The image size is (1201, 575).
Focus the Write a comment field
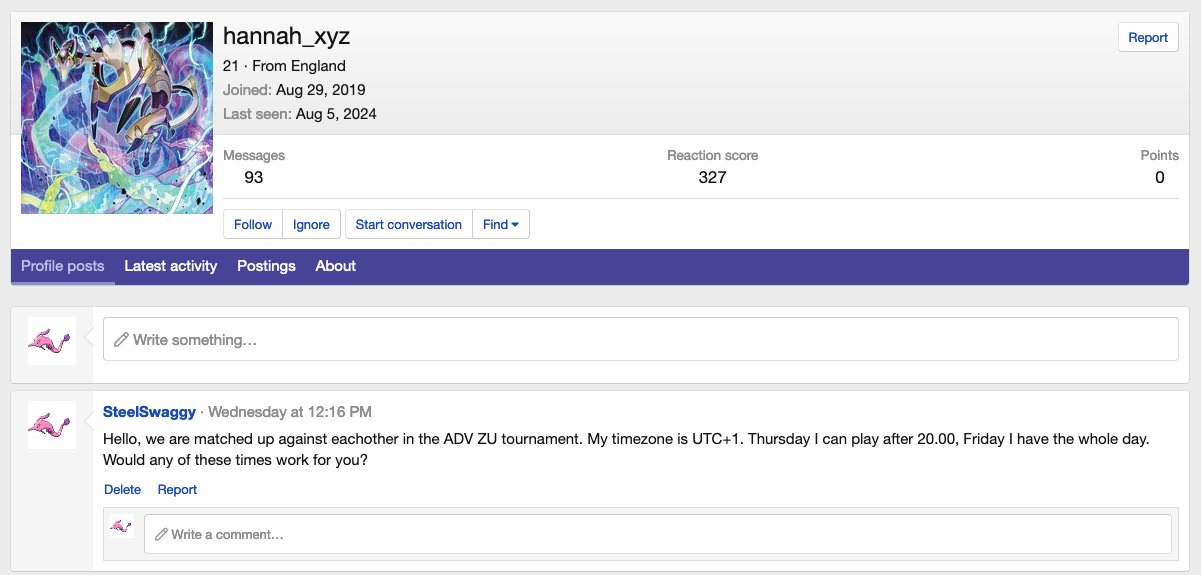657,534
